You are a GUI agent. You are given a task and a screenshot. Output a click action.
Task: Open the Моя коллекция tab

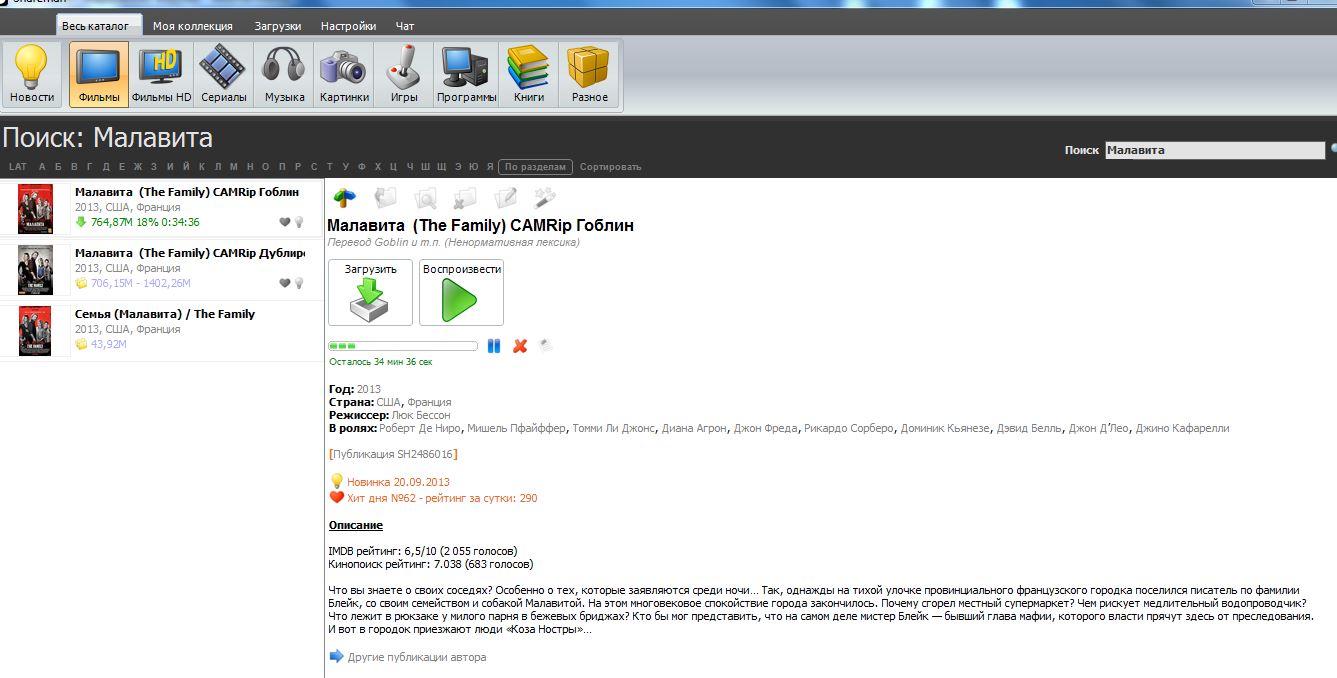coord(193,26)
